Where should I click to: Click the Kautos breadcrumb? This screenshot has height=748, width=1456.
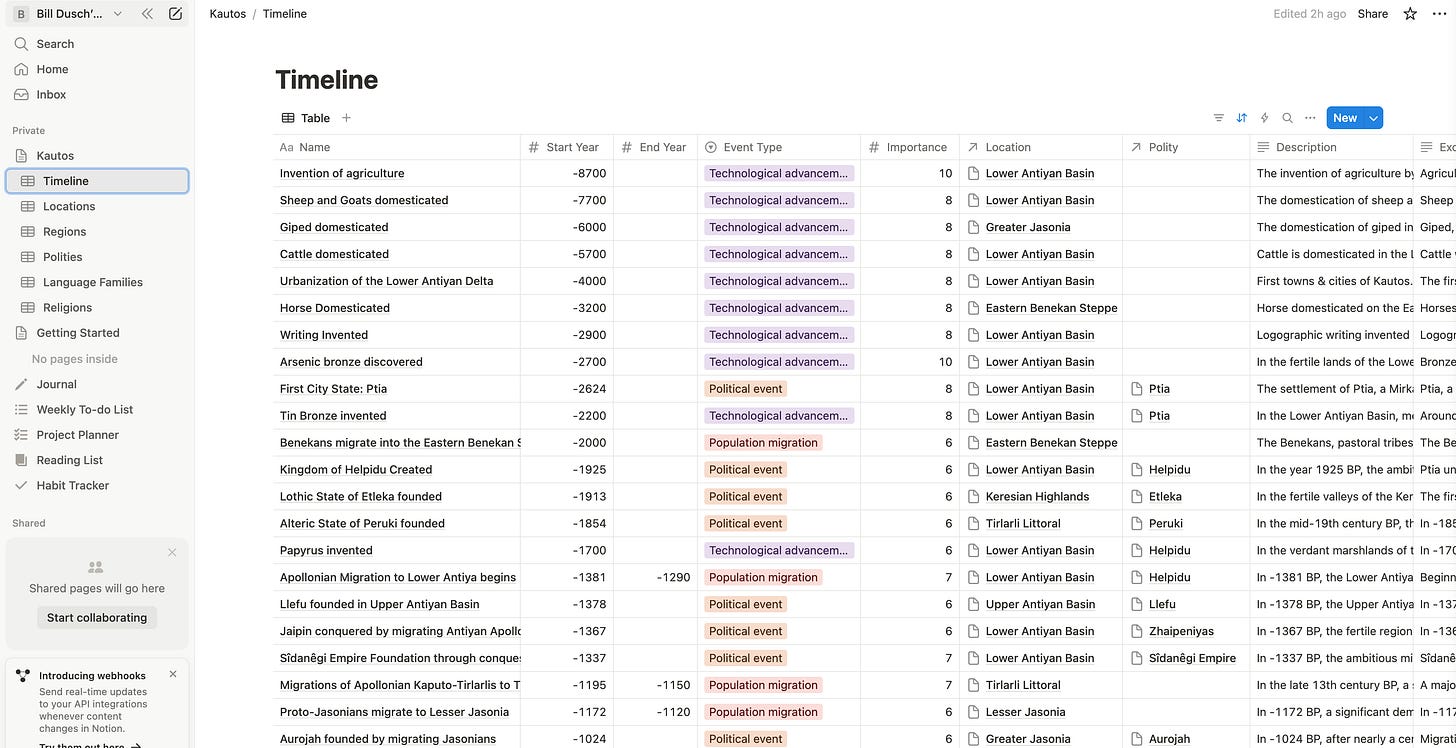(x=228, y=14)
